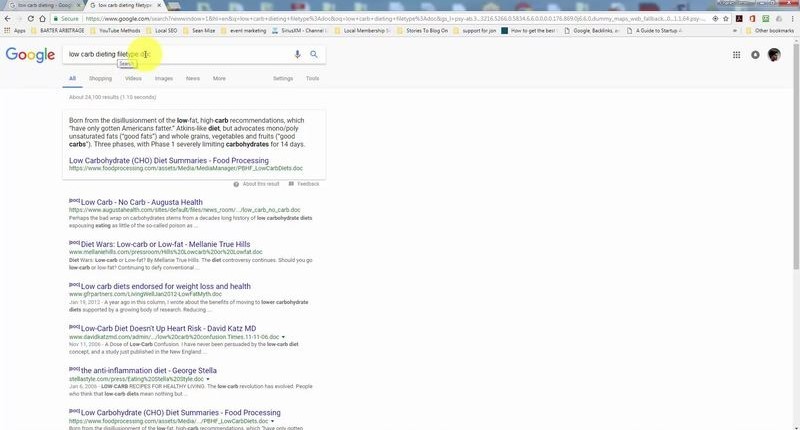Click the Google logo
The width and height of the screenshot is (800, 430).
point(30,55)
